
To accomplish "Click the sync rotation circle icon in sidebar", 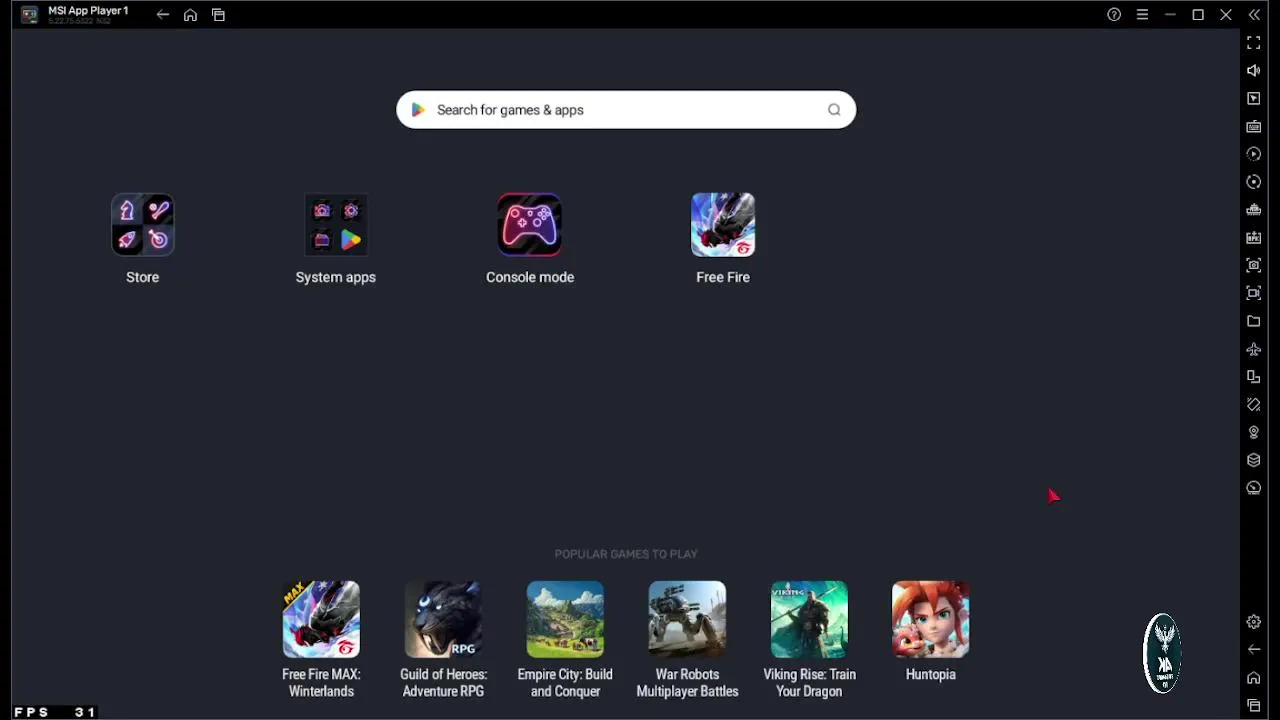I will [x=1254, y=182].
